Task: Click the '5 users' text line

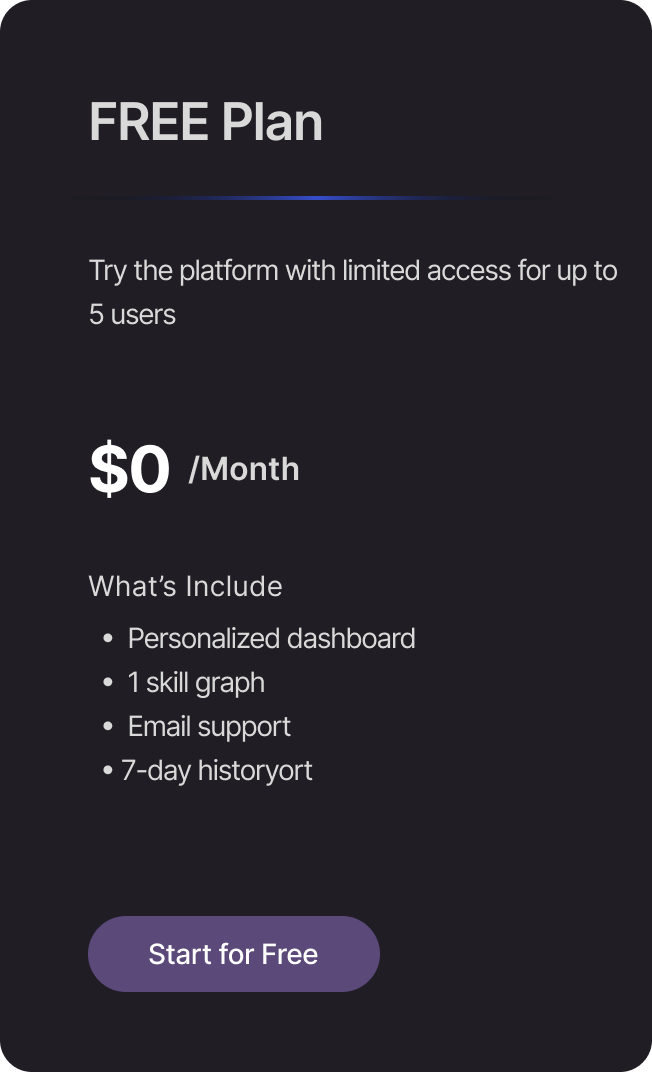Action: tap(133, 314)
